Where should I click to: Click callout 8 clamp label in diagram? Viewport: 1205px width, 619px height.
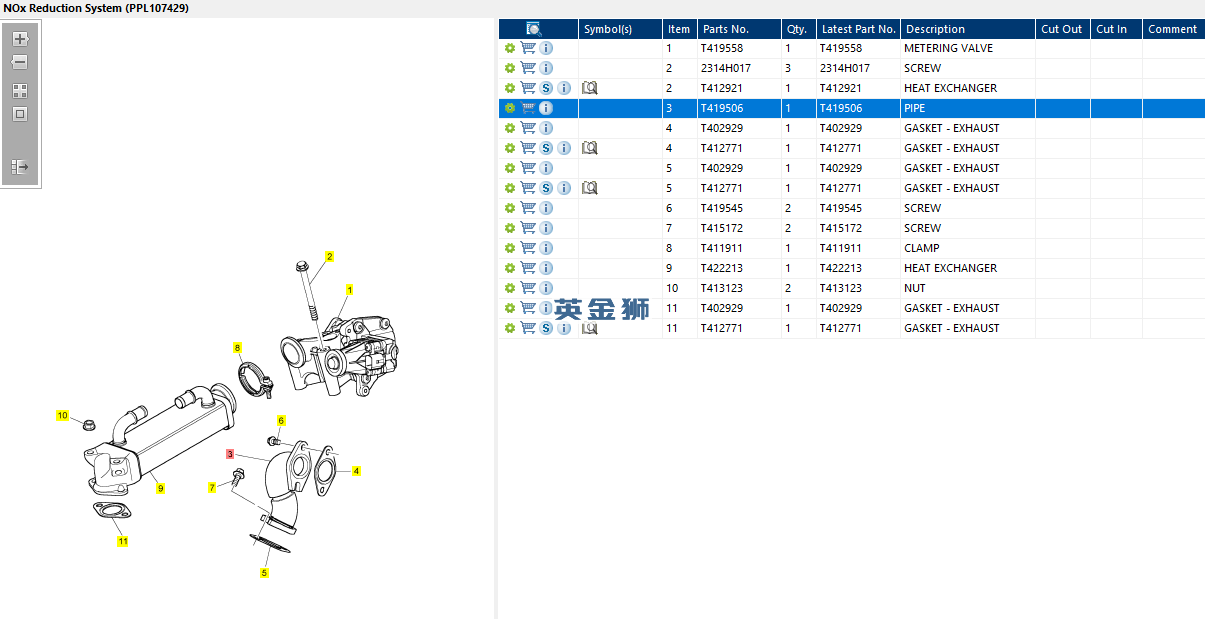point(238,348)
